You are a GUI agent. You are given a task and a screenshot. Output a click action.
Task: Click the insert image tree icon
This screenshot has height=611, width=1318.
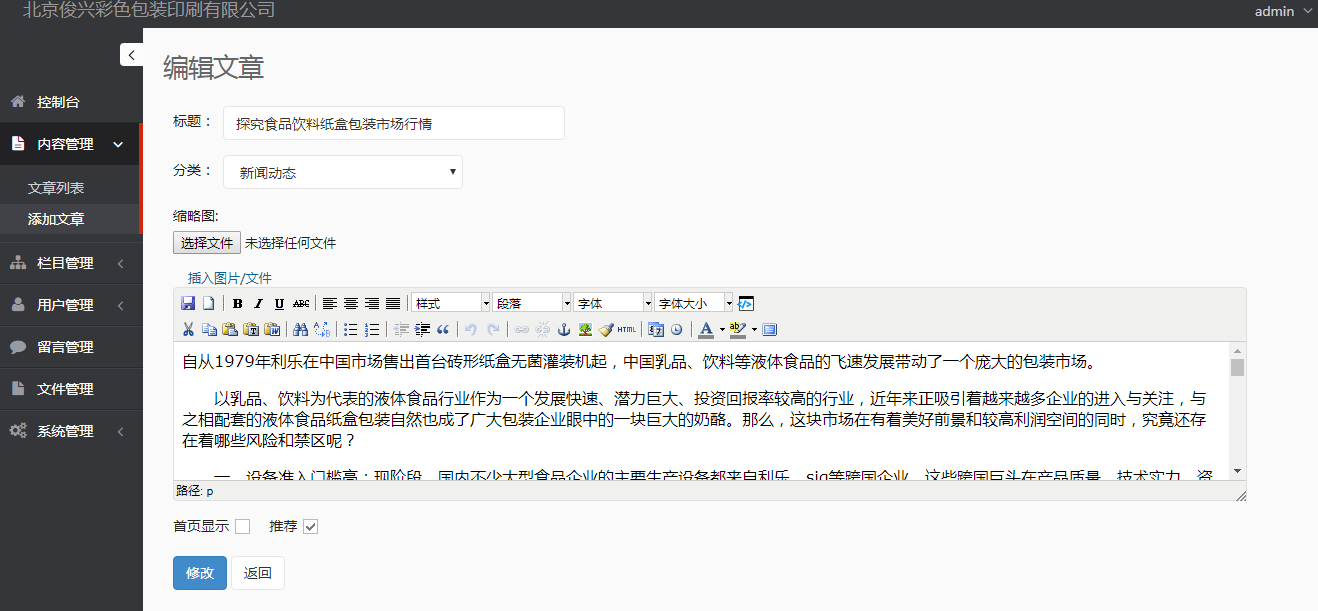tap(585, 329)
